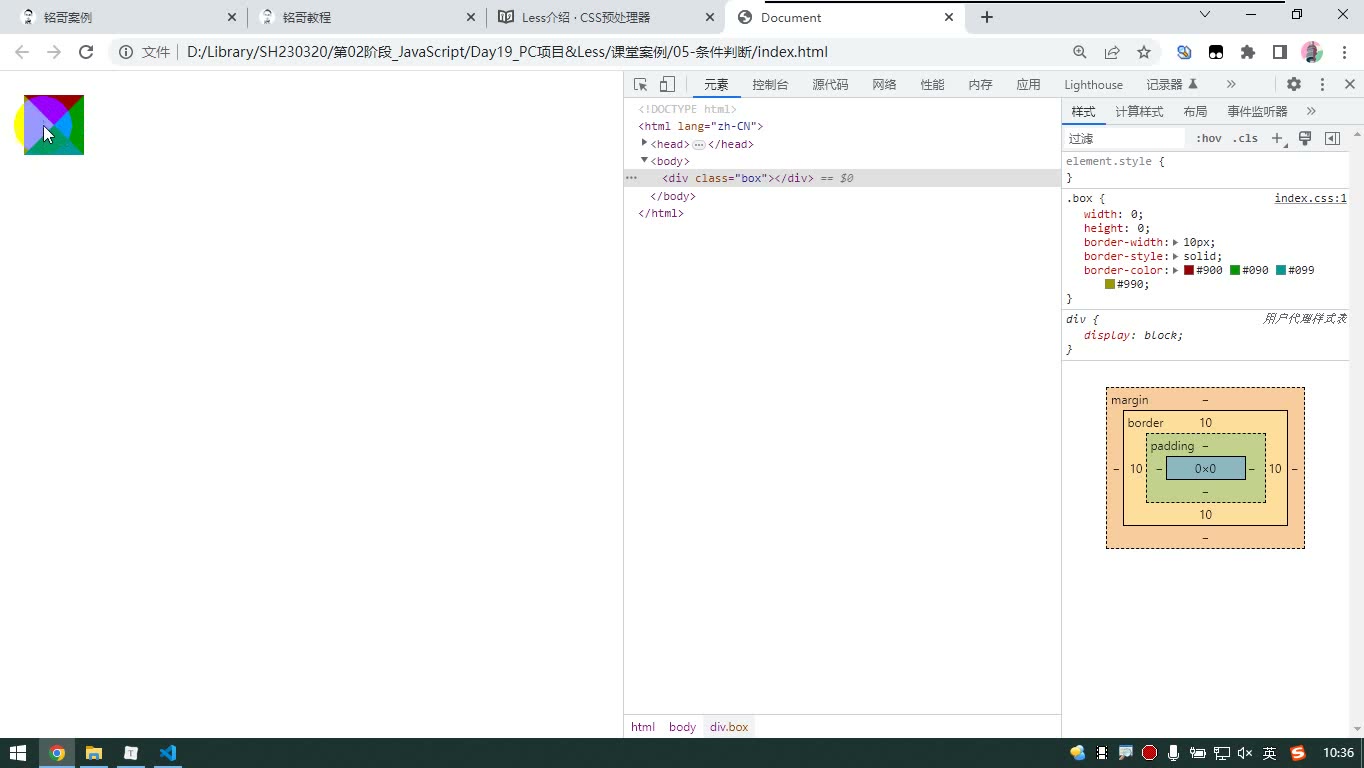Bookmark this page with the star icon

(x=1144, y=52)
